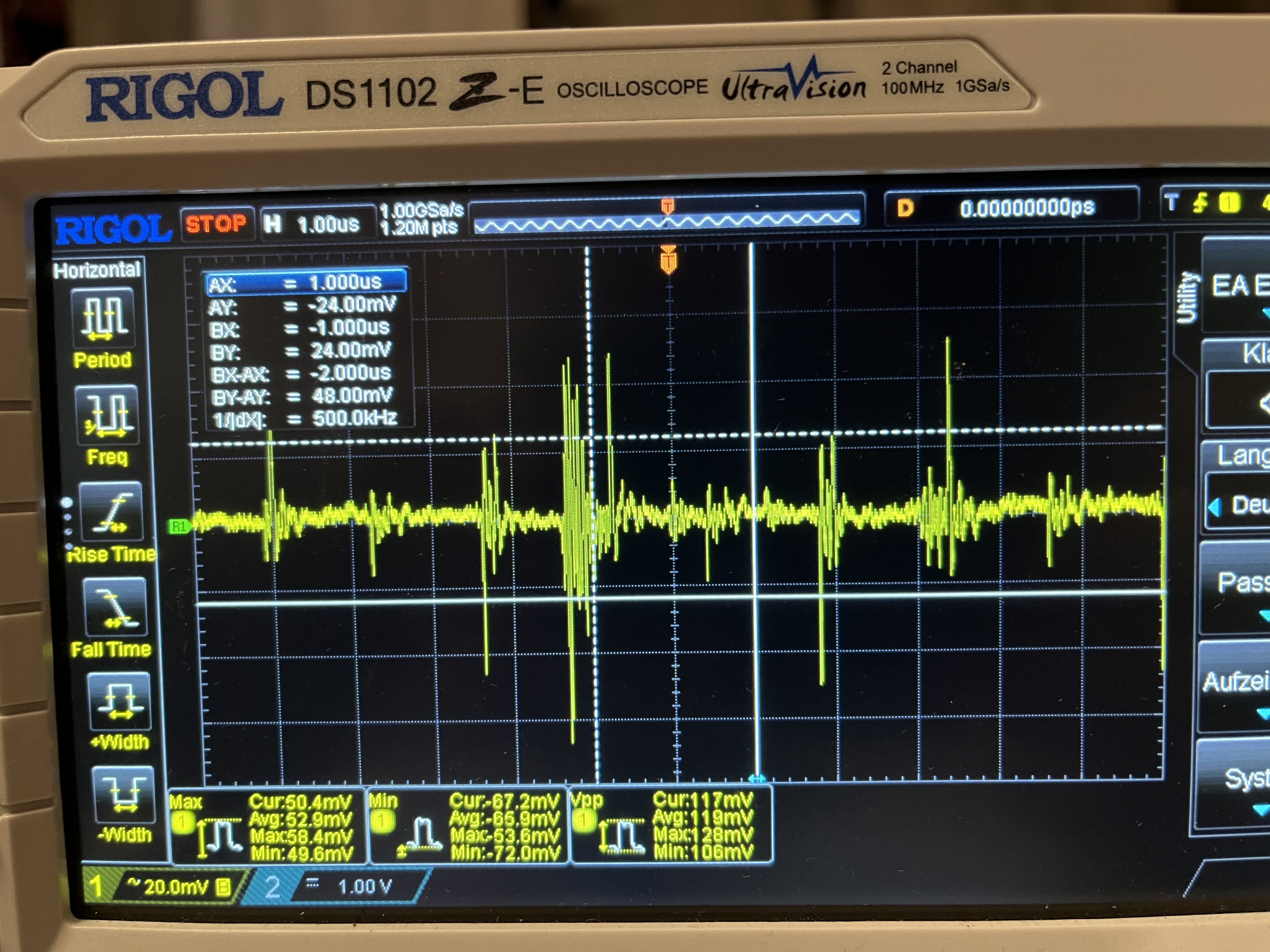Expand the Syst menu option arrow
Viewport: 1270px width, 952px height.
(1261, 810)
